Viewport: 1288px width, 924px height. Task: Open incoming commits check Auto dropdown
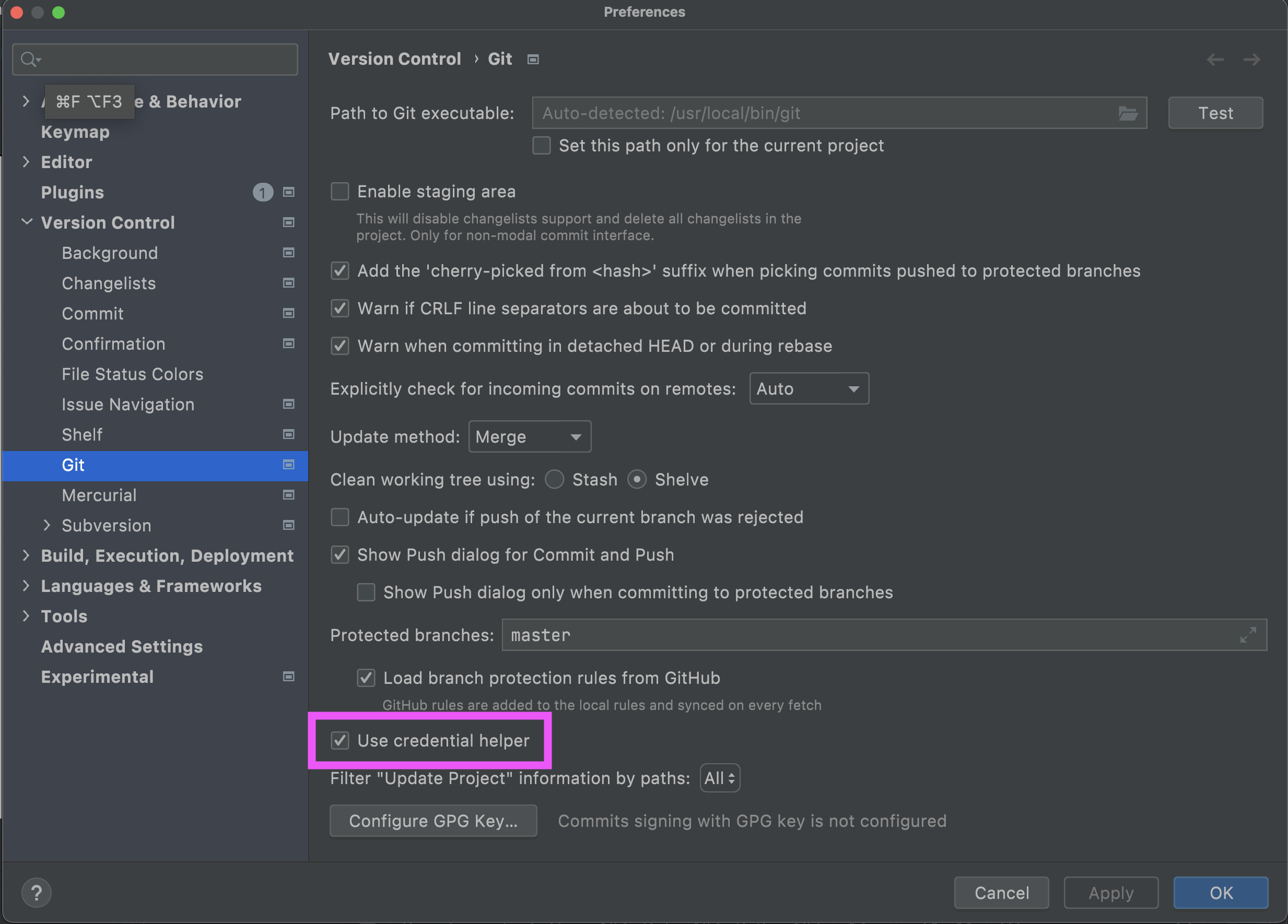808,389
